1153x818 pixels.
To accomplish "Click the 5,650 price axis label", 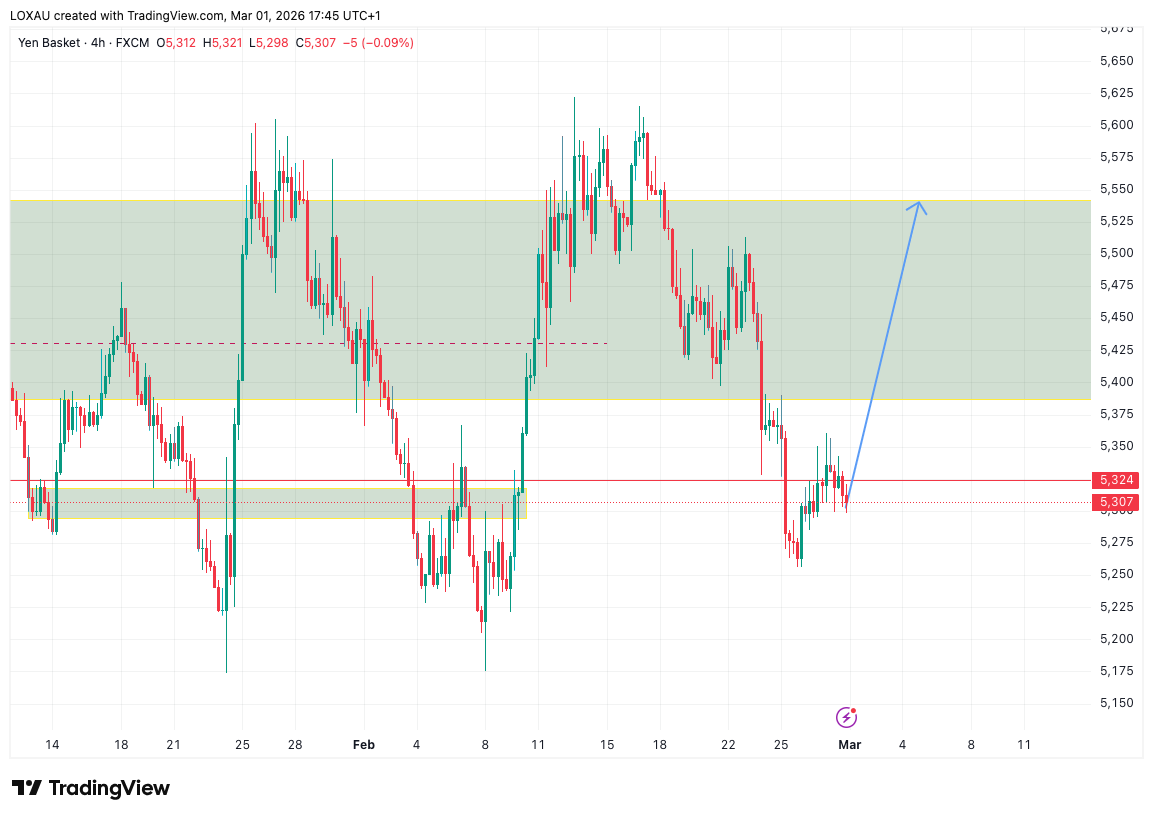I will point(1116,61).
